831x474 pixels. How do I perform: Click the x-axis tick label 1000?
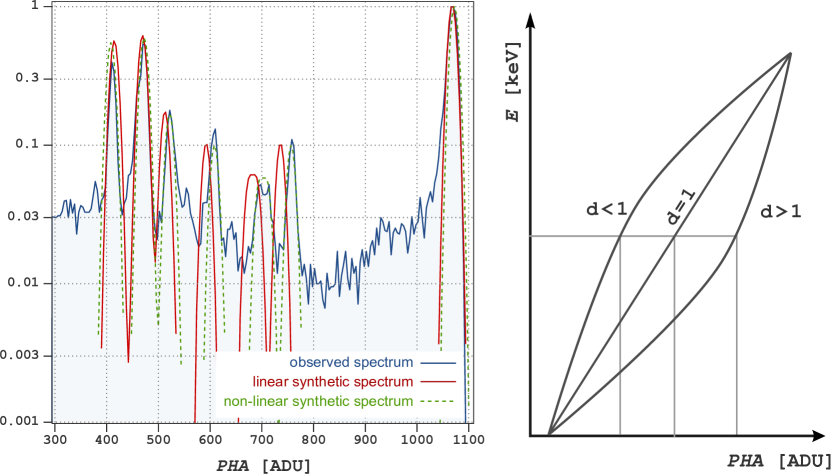(x=417, y=440)
